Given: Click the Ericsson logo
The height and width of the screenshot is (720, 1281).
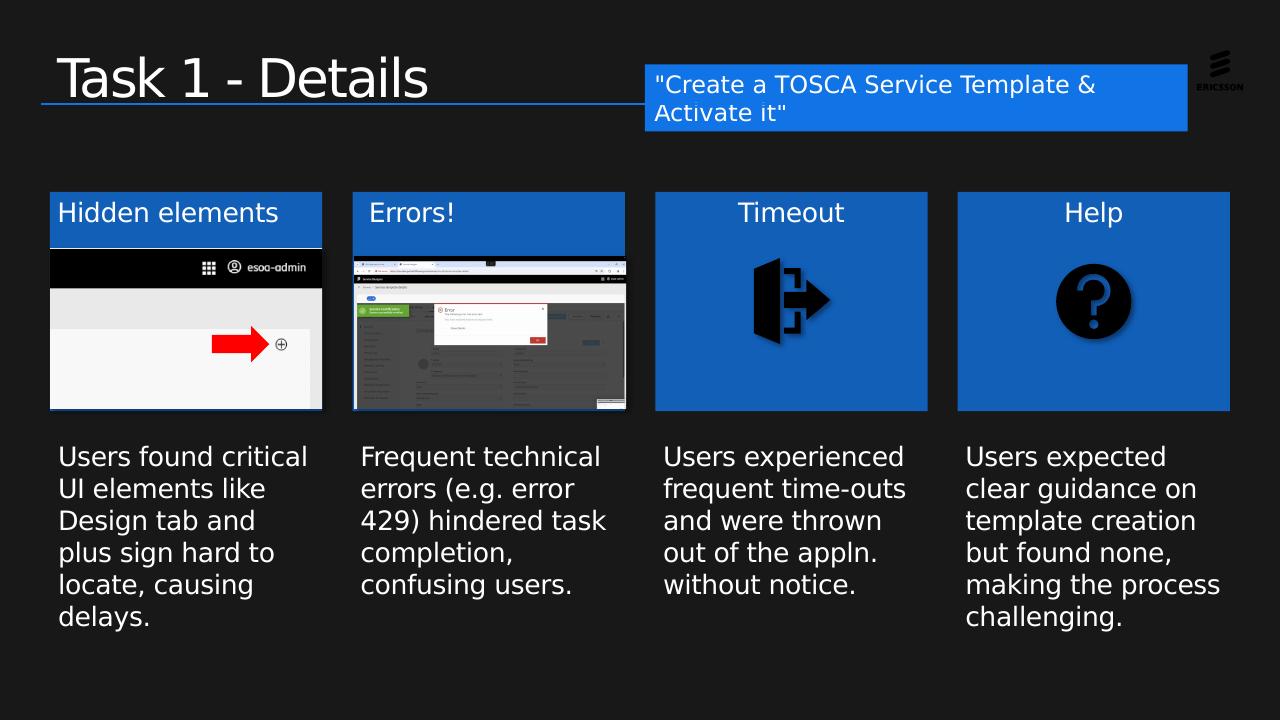Looking at the screenshot, I should tap(1219, 70).
